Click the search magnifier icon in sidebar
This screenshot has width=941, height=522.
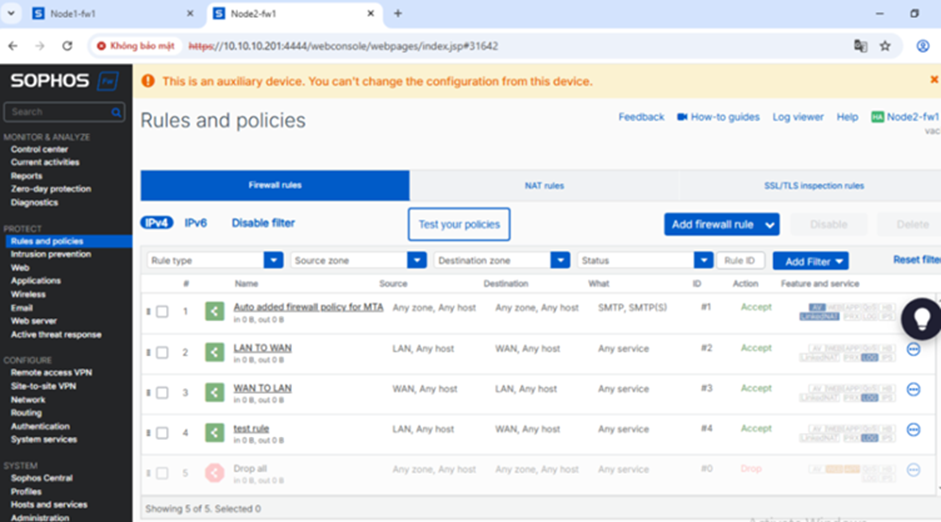coord(116,112)
